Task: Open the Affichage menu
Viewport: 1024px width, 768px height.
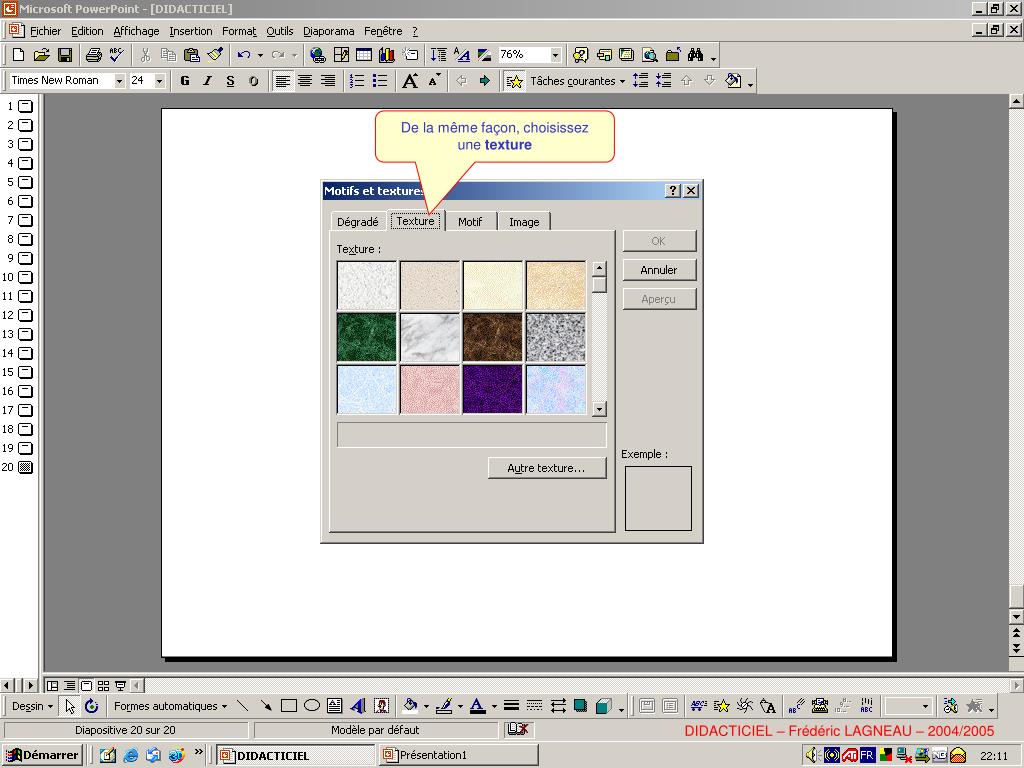Action: 136,31
